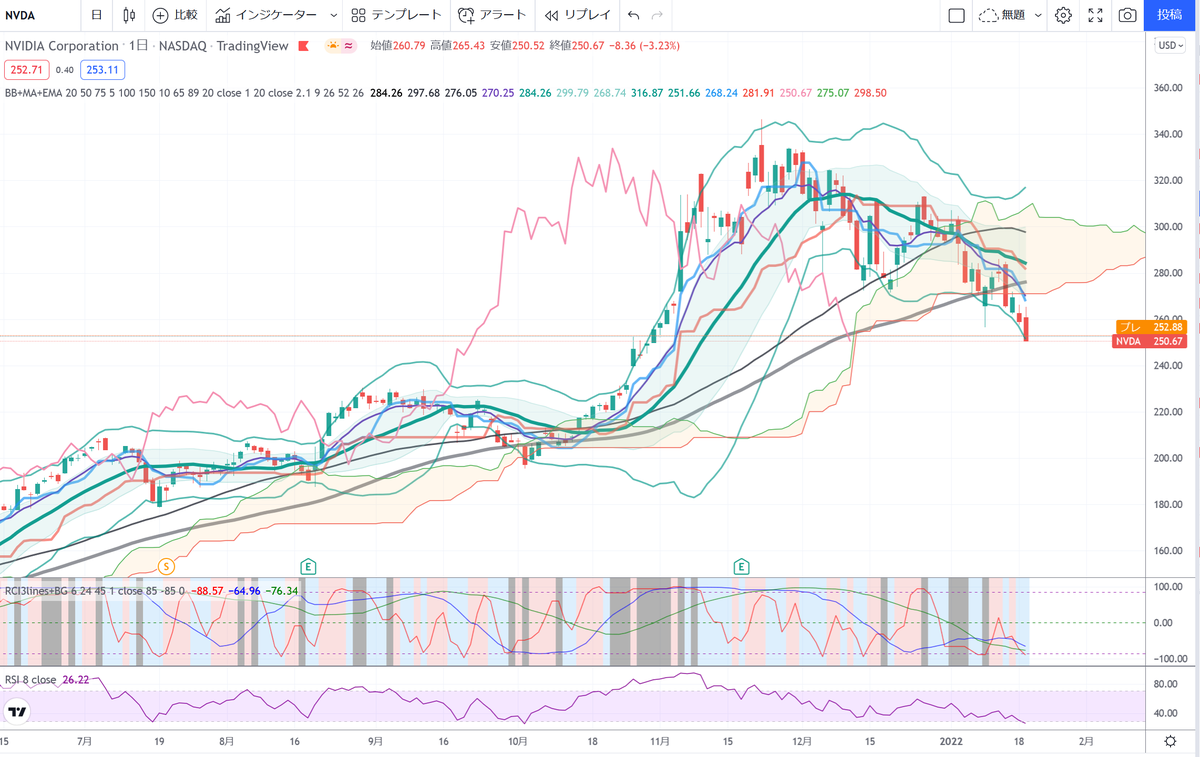The height and width of the screenshot is (757, 1200).
Task: Open the chart layout selector square
Action: (956, 15)
